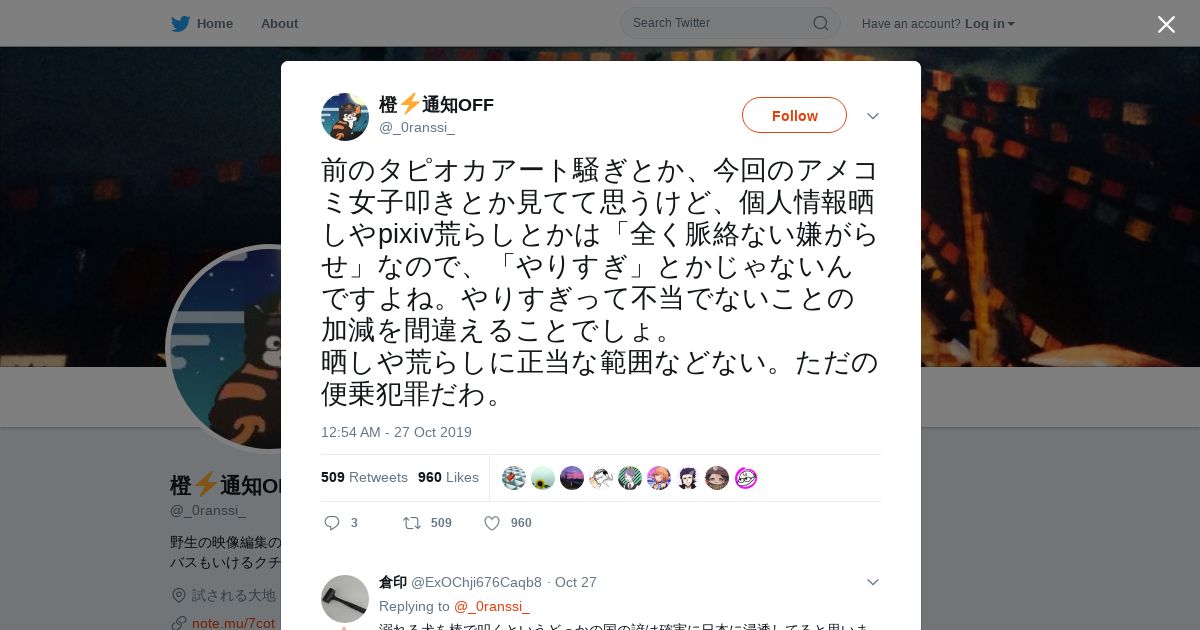Screen dimensions: 1200x630
Task: Click the retweet arrows icon
Action: coord(411,523)
